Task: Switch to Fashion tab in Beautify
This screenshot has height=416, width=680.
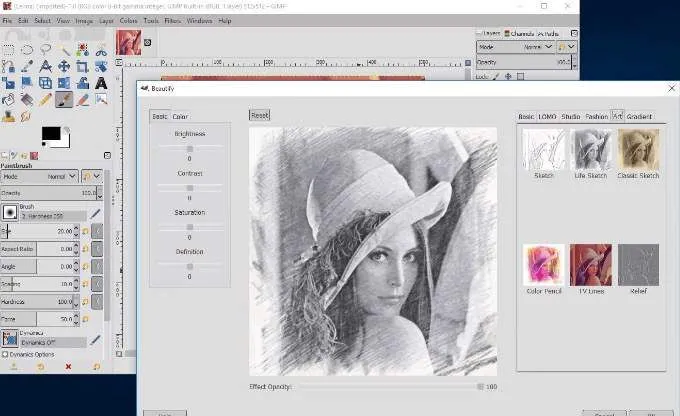Action: pos(596,117)
